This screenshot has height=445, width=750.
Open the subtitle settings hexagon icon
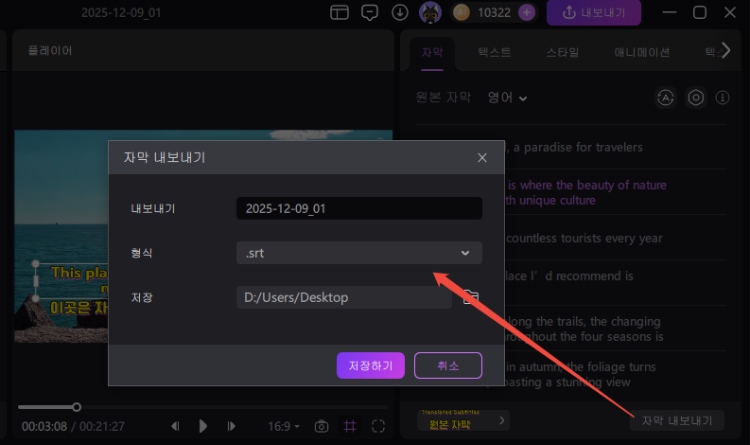tap(696, 97)
